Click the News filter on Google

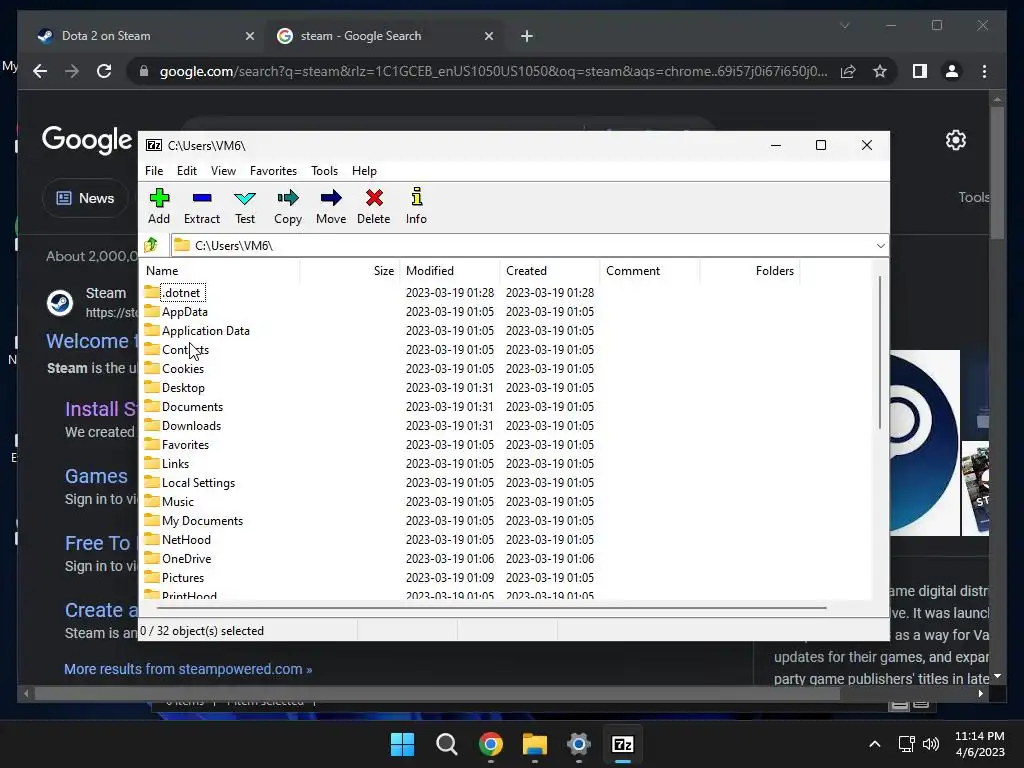[x=86, y=198]
